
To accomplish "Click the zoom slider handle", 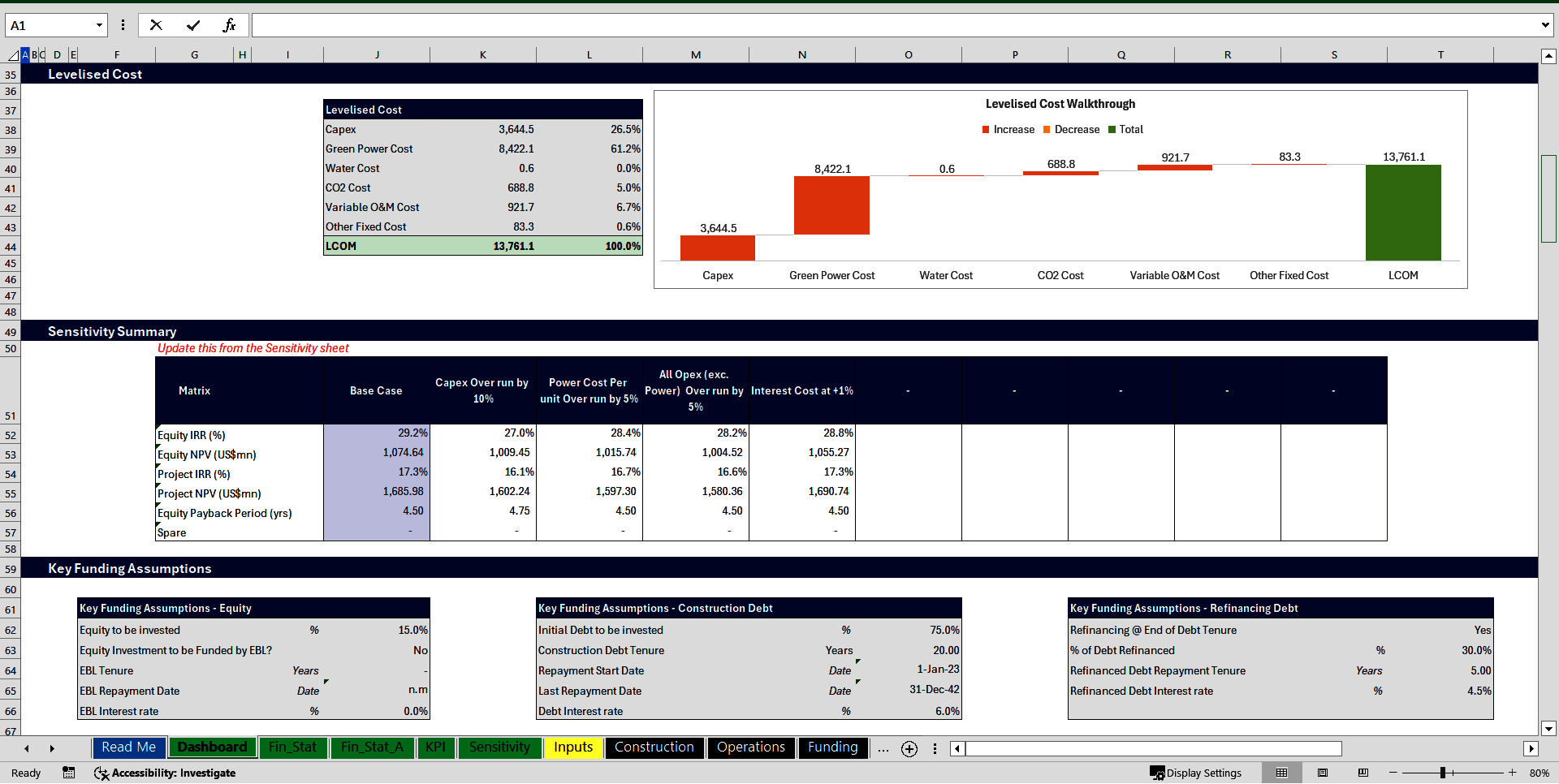I will (x=1445, y=773).
